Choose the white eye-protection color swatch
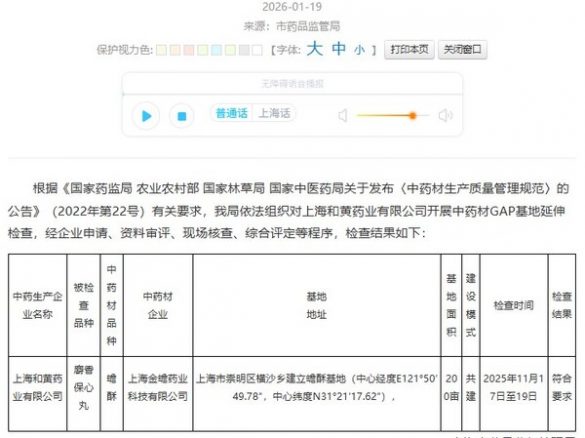The width and height of the screenshot is (585, 438). pos(257,50)
